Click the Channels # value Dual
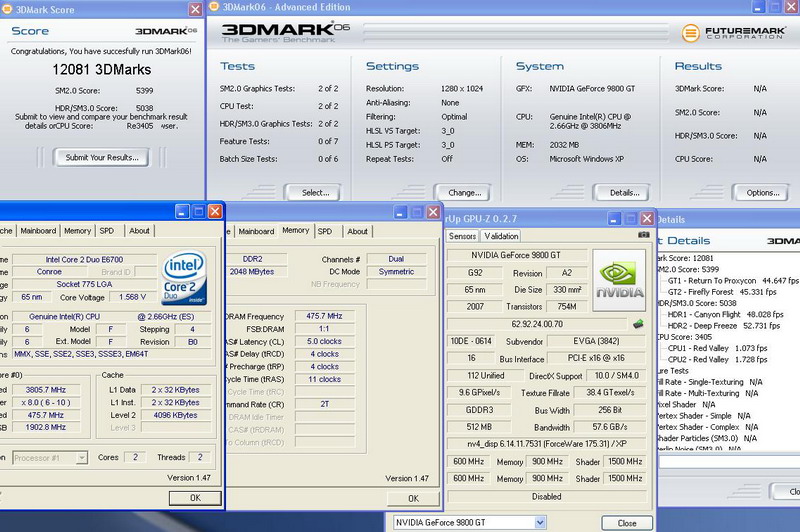The image size is (800, 532). pyautogui.click(x=396, y=259)
